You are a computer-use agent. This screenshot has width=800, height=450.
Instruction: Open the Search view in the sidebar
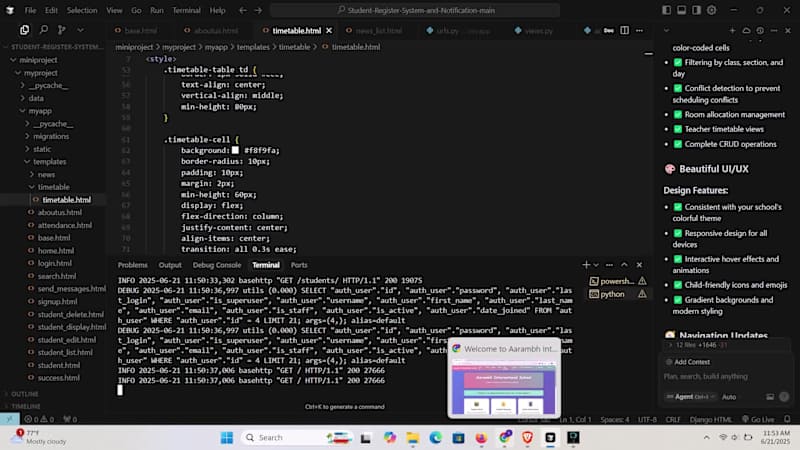pyautogui.click(x=44, y=30)
